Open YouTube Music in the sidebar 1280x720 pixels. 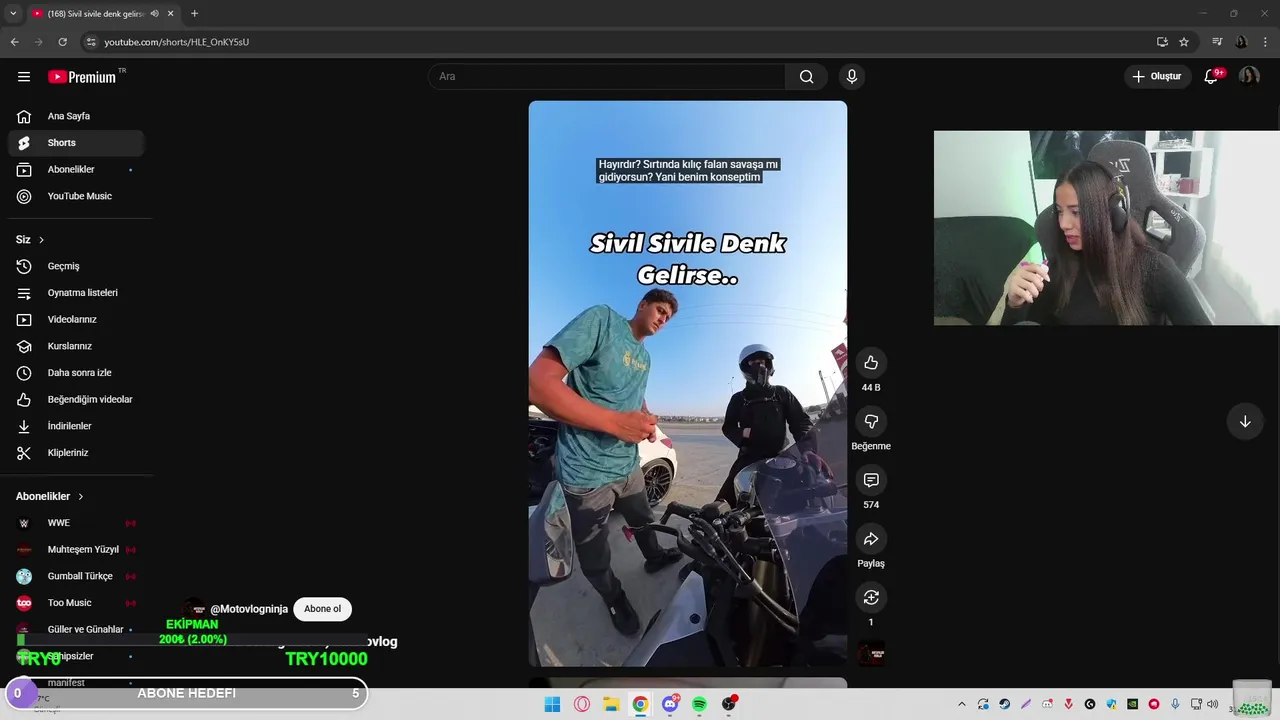pyautogui.click(x=76, y=196)
